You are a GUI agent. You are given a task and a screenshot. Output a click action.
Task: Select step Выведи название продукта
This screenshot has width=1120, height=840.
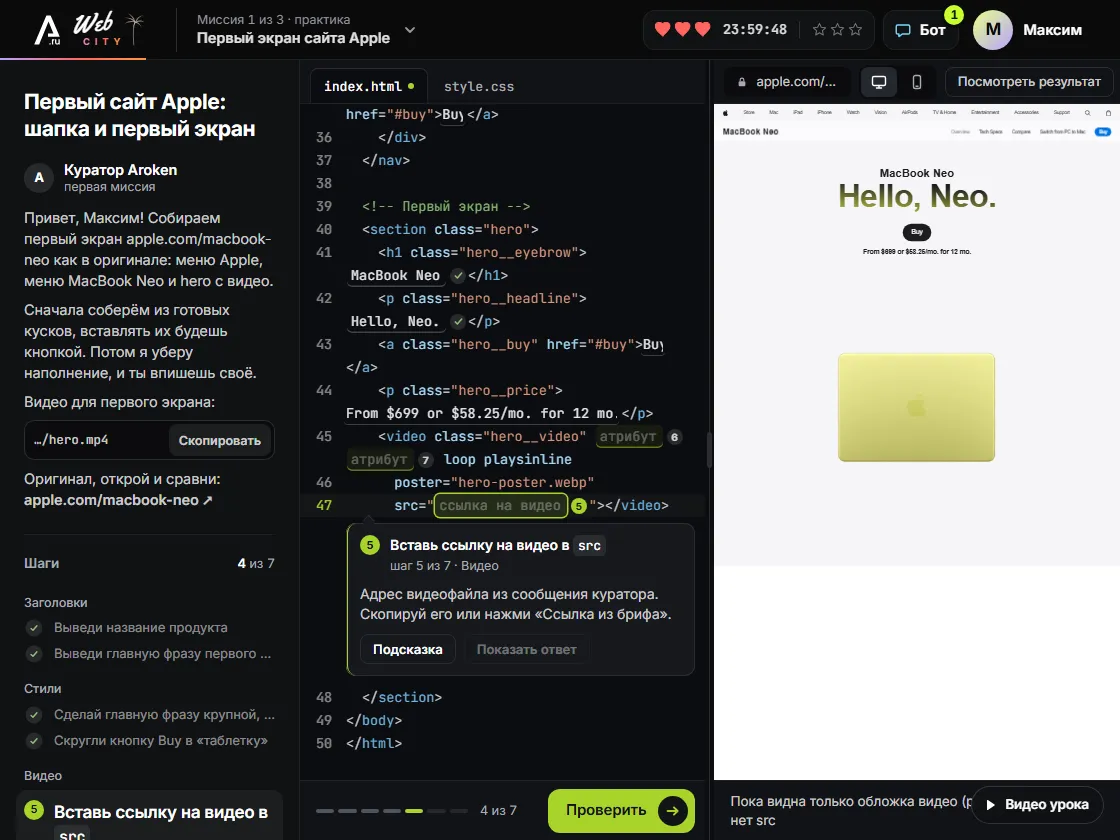coord(141,628)
